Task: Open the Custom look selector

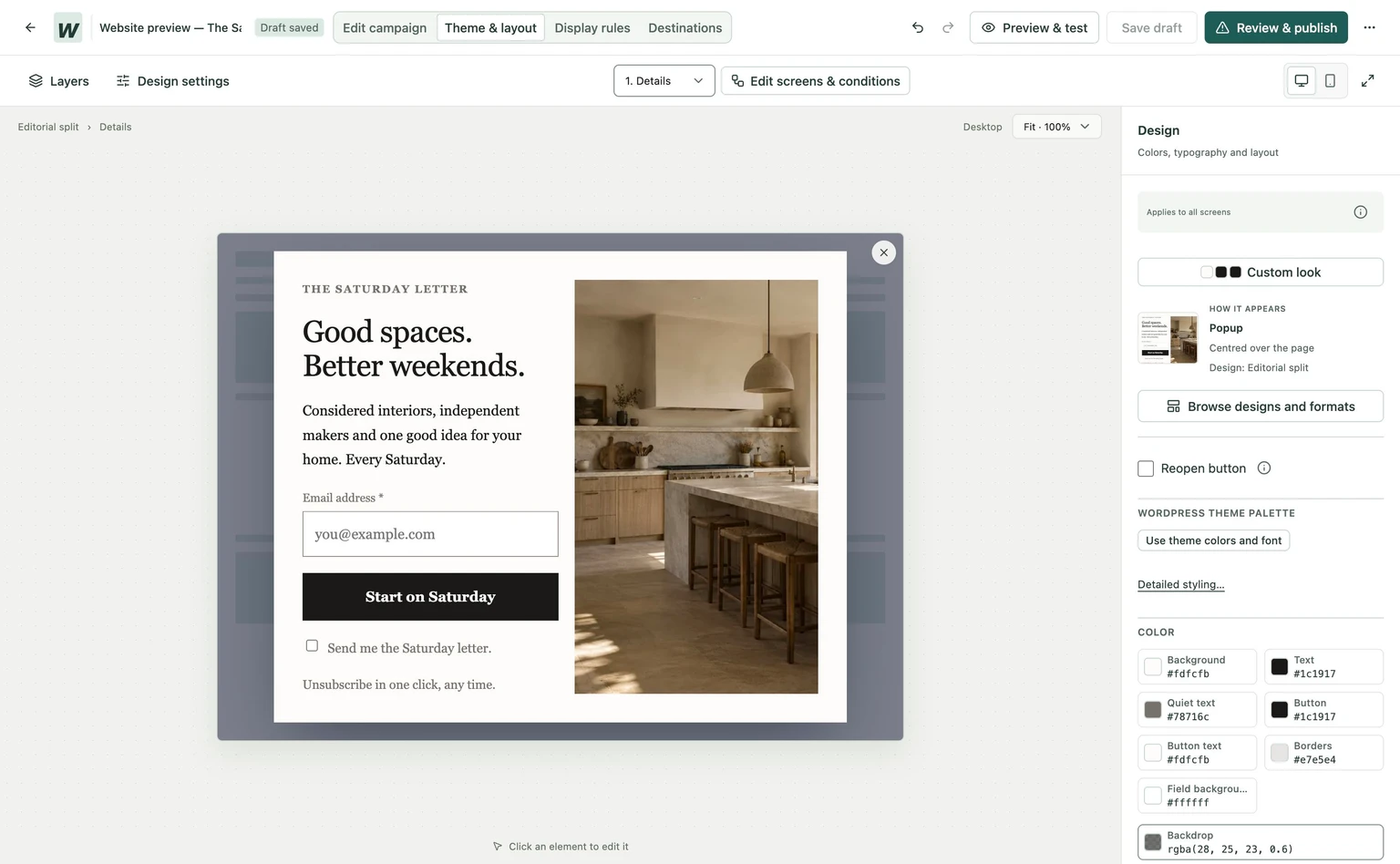Action: click(x=1261, y=272)
